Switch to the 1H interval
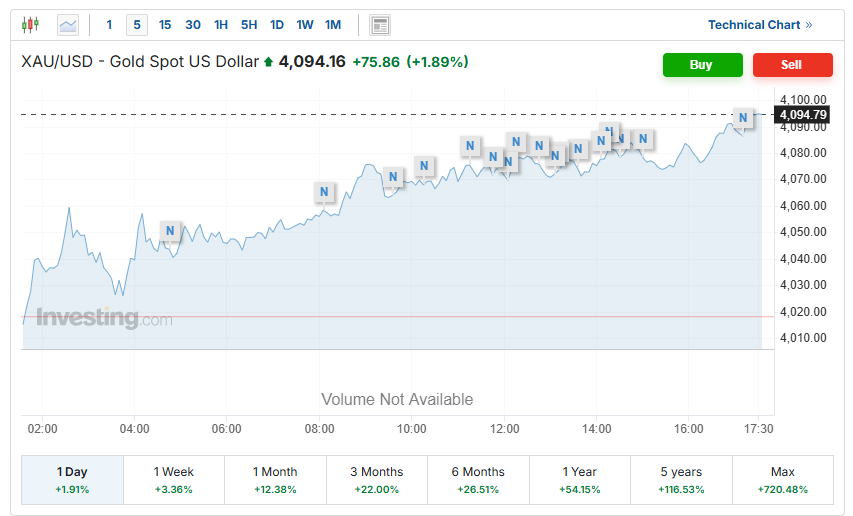853x516 pixels. 221,25
